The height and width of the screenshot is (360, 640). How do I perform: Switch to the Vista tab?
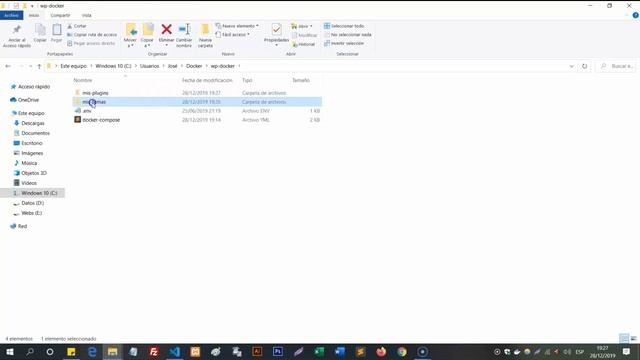[87, 15]
